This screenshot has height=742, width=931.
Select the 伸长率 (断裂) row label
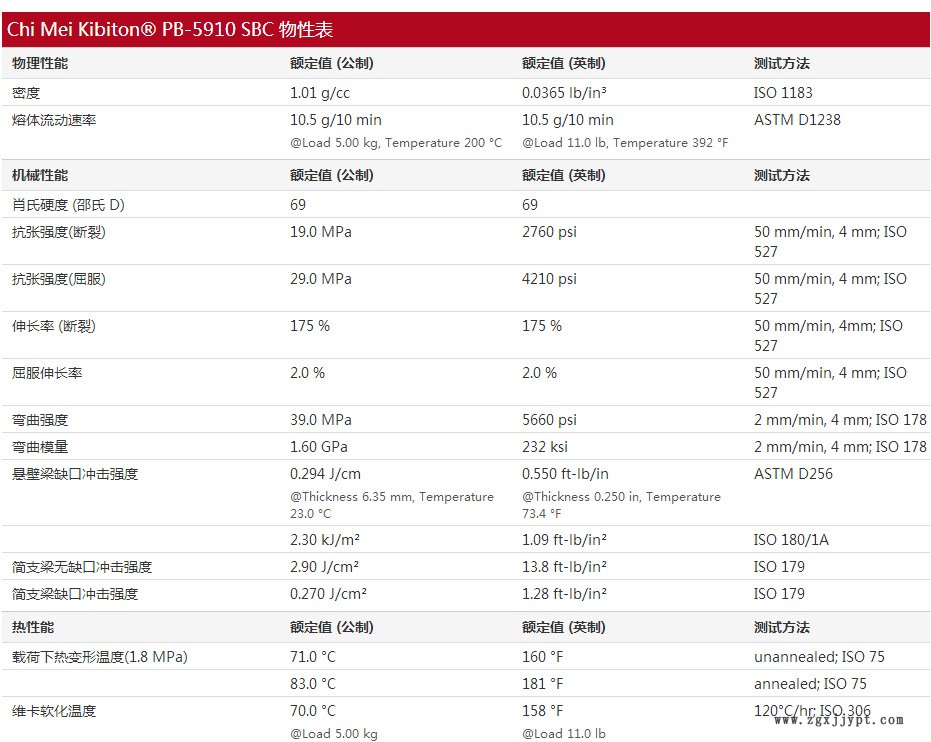click(x=54, y=326)
